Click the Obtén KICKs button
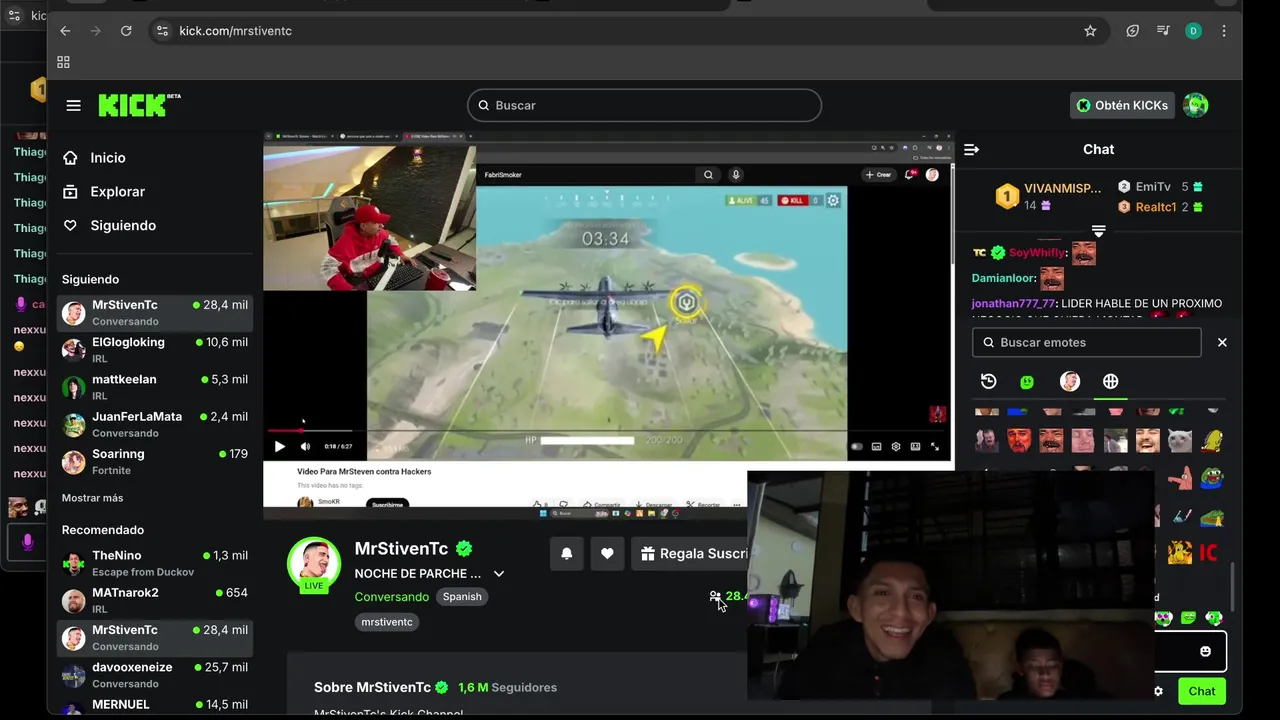 coord(1123,105)
